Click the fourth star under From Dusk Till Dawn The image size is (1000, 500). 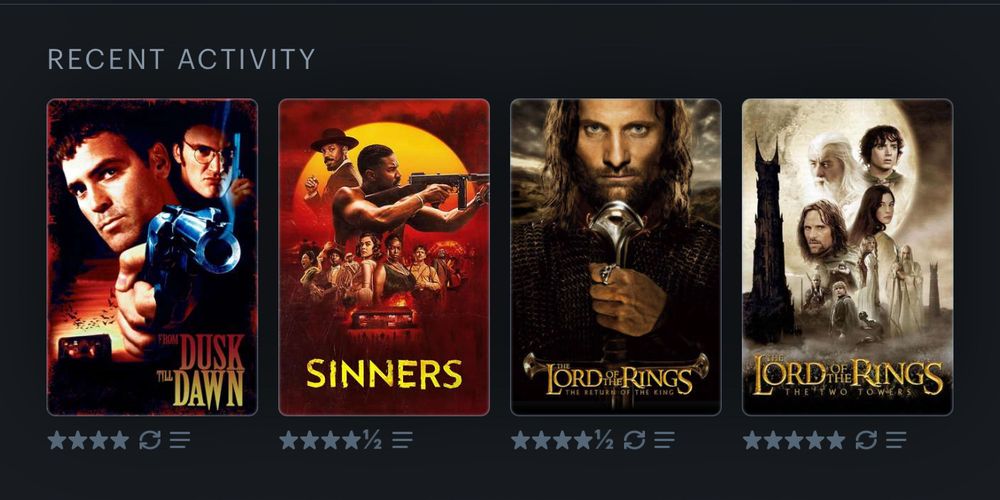(119, 440)
